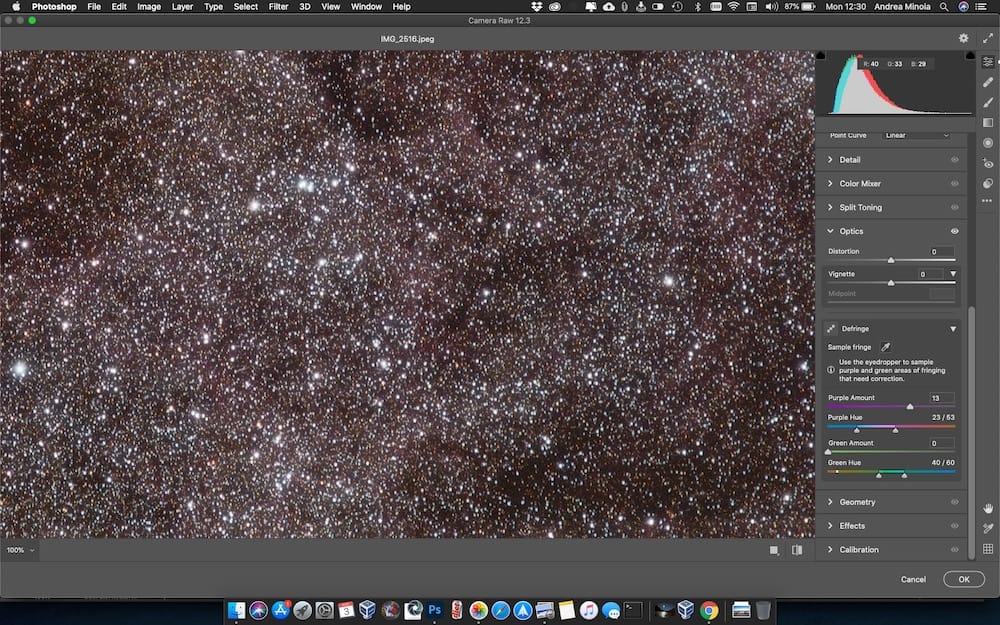Open the 100% zoom level selector
Viewport: 1000px width, 625px height.
(x=18, y=549)
